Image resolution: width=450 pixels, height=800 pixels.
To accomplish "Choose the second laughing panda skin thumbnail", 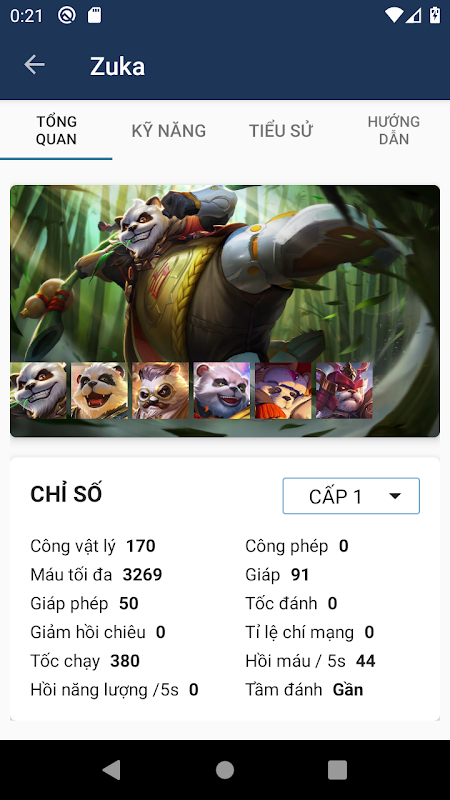I will (99, 390).
